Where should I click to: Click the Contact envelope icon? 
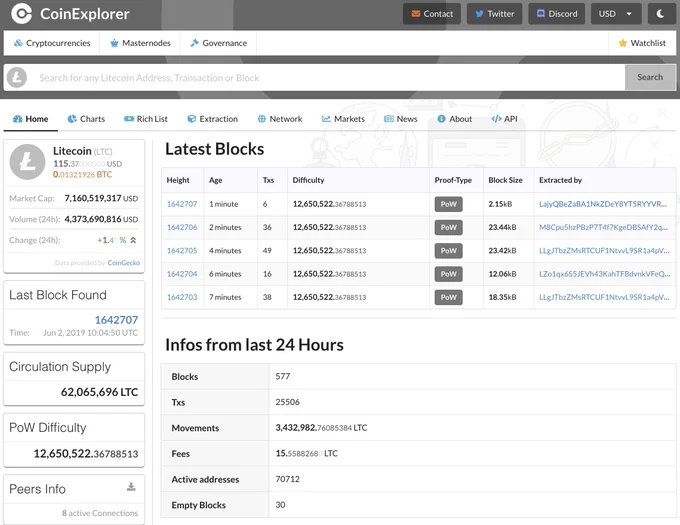tap(415, 14)
